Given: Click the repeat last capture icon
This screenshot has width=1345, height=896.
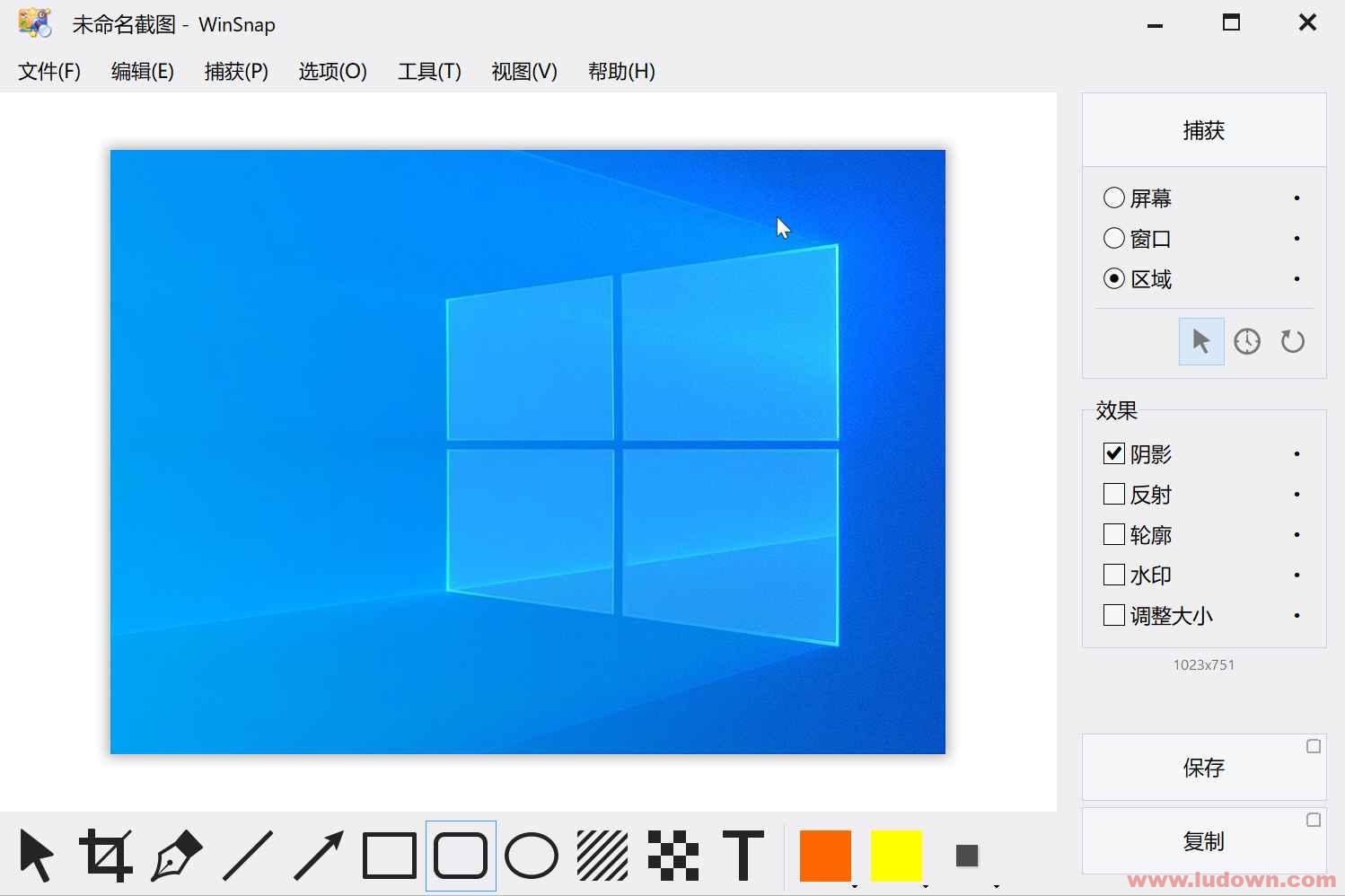Looking at the screenshot, I should click(x=1292, y=341).
